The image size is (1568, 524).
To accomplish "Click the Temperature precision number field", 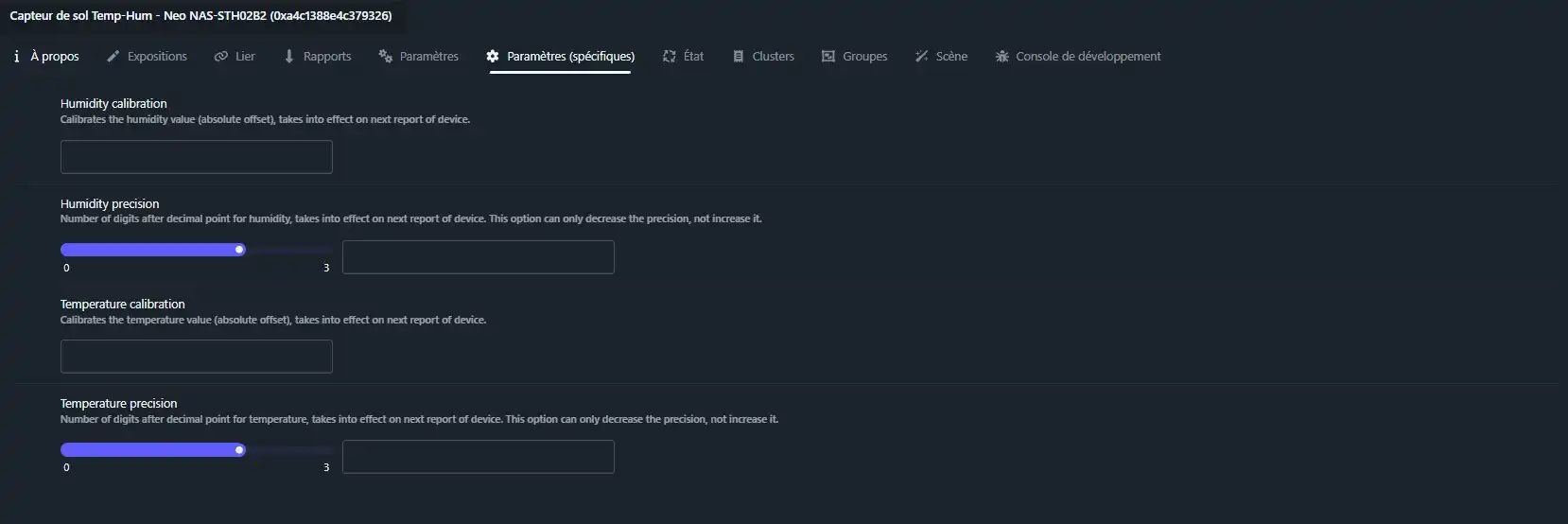I will pyautogui.click(x=478, y=457).
